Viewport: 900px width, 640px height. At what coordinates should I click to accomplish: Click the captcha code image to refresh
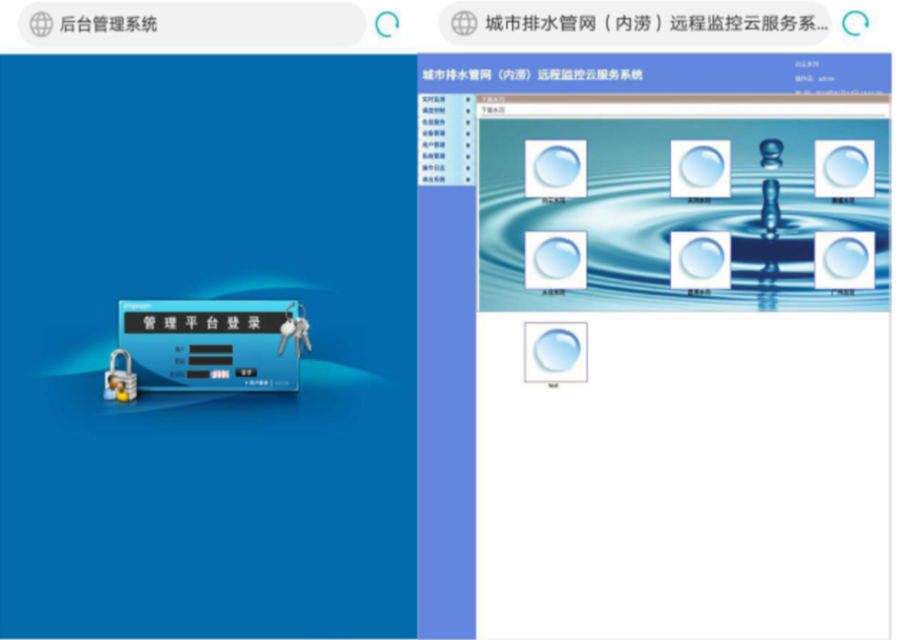click(x=221, y=373)
